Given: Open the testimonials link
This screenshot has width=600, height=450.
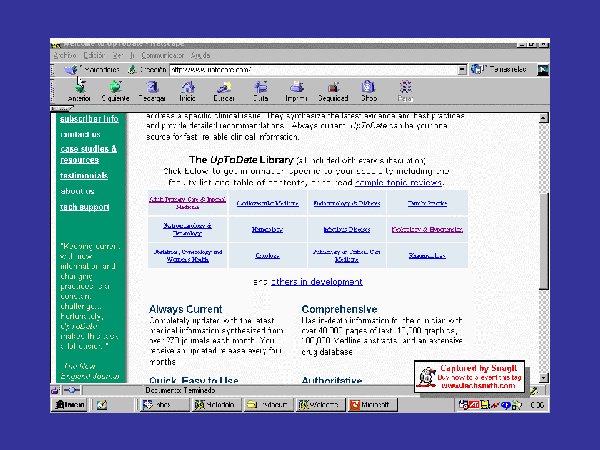Looking at the screenshot, I should click(x=84, y=176).
